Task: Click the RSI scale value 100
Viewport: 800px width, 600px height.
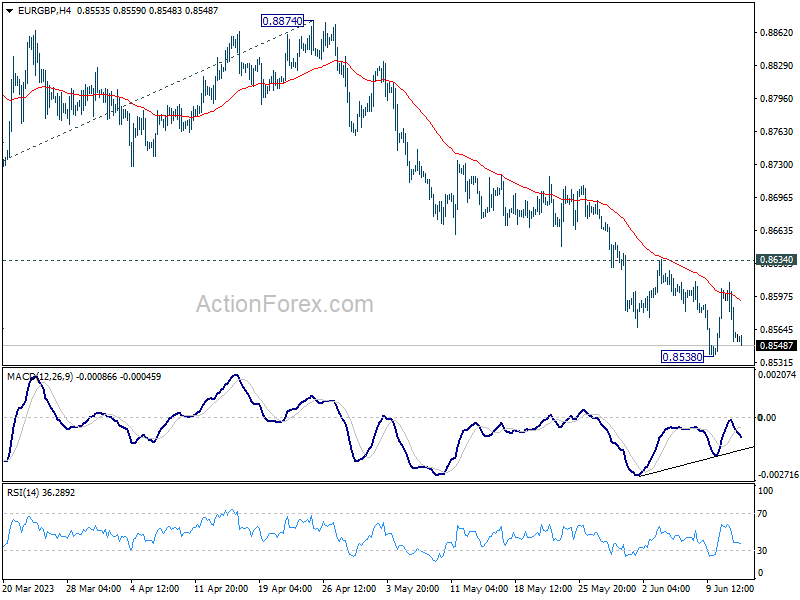Action: (x=765, y=491)
